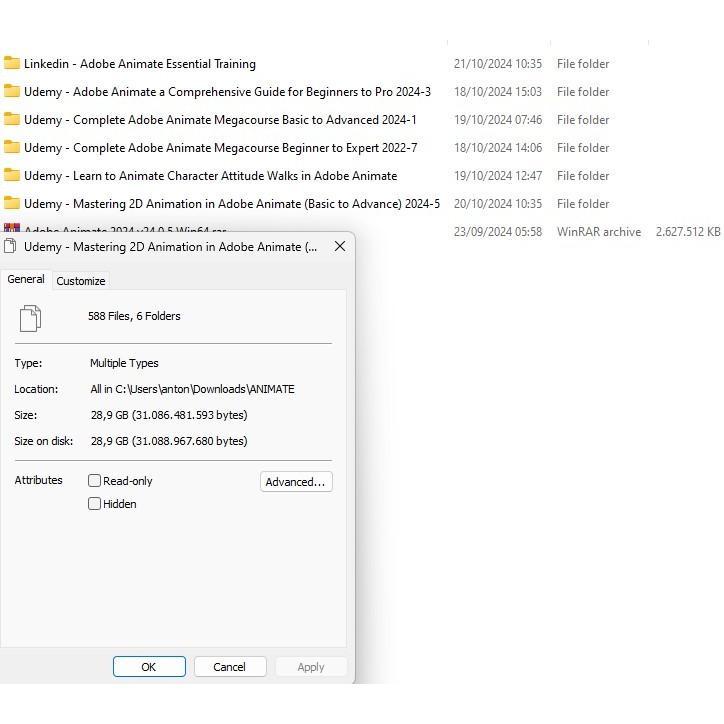724x724 pixels.
Task: Click the date 23/09/2024 05:58
Action: (x=498, y=232)
